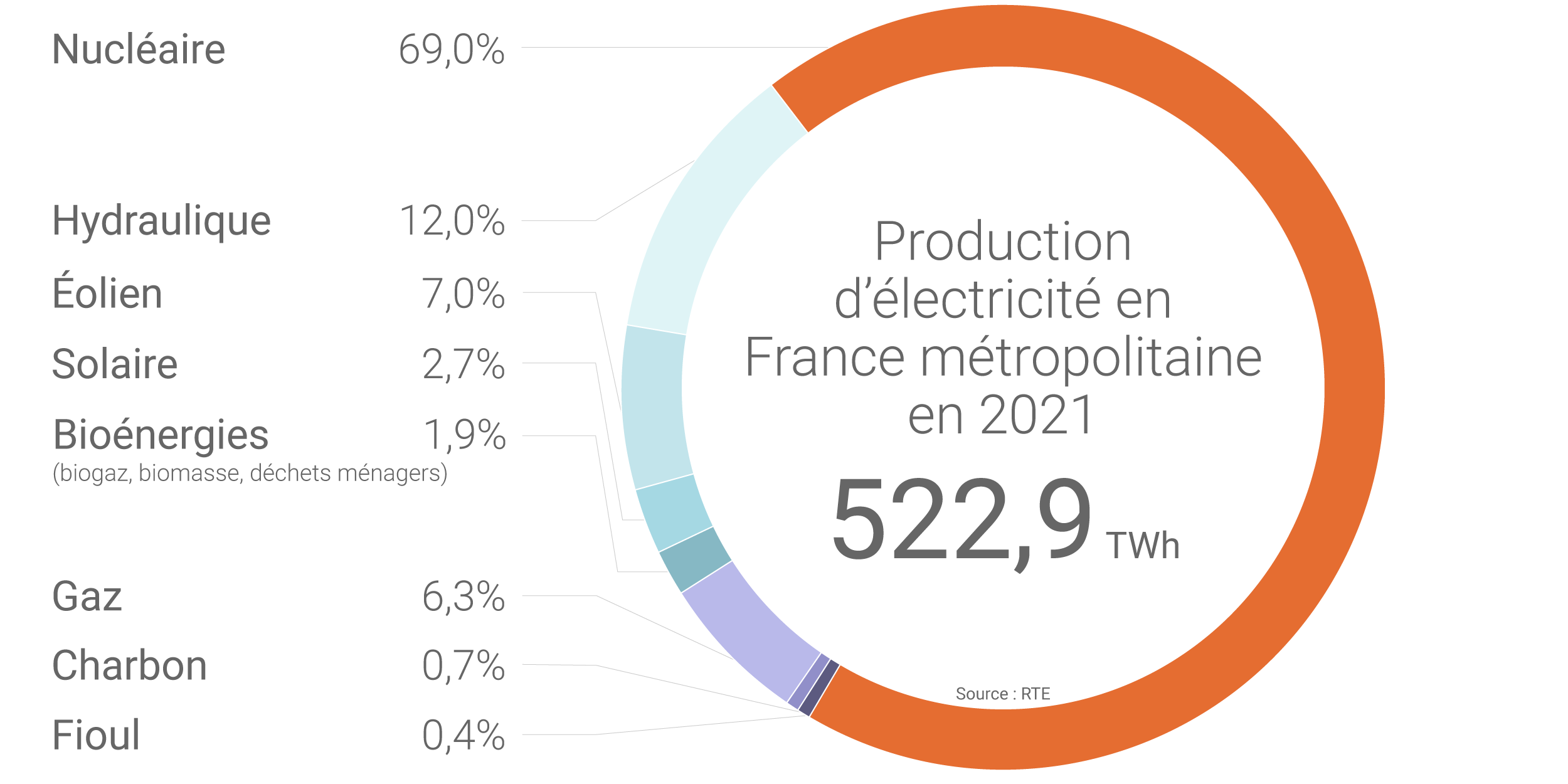Select the 12,0% hydraulic percentage value

pos(452,221)
